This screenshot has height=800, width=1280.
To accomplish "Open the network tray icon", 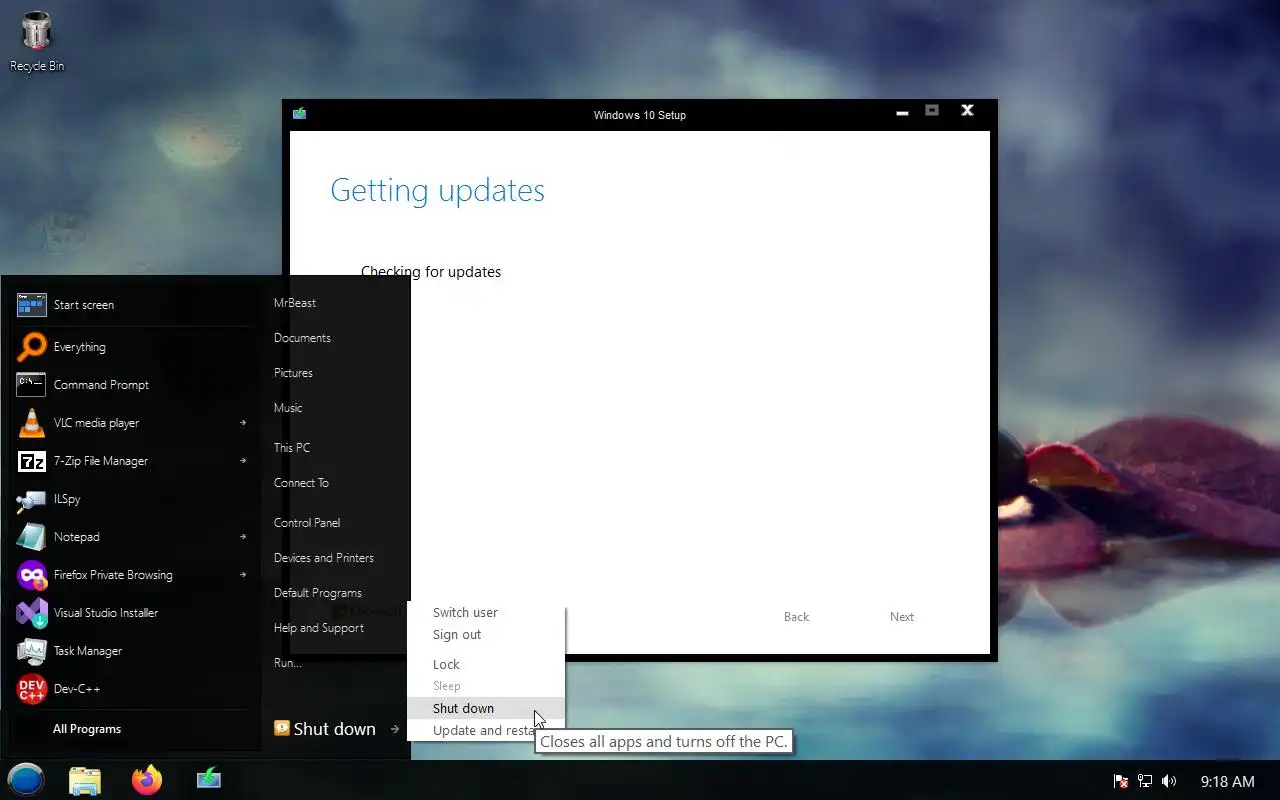I will tap(1146, 781).
